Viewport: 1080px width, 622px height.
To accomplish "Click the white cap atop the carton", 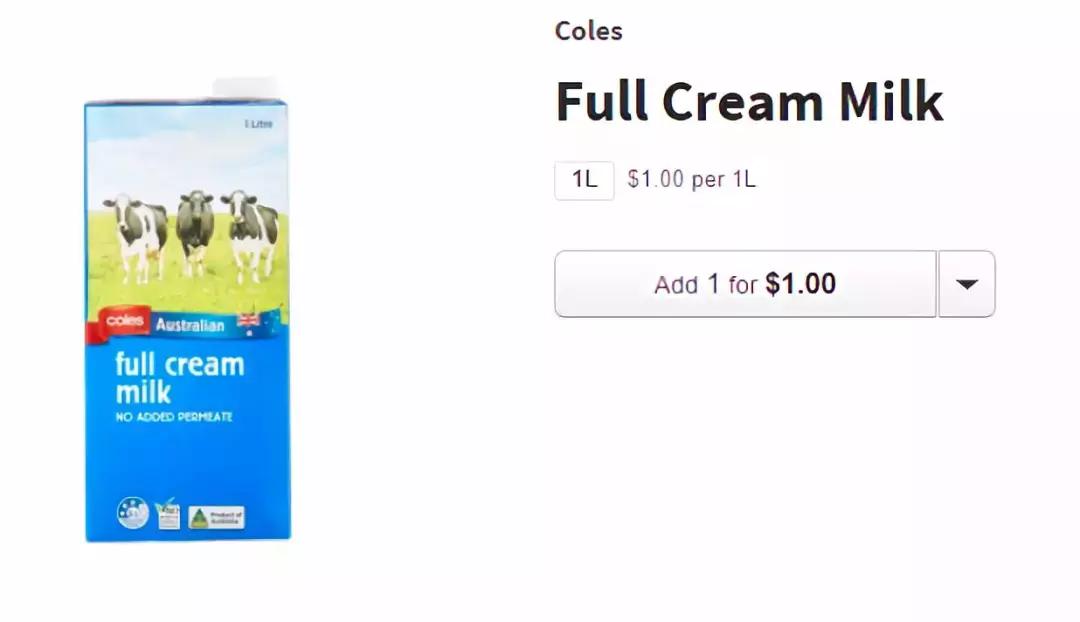I will [x=245, y=89].
